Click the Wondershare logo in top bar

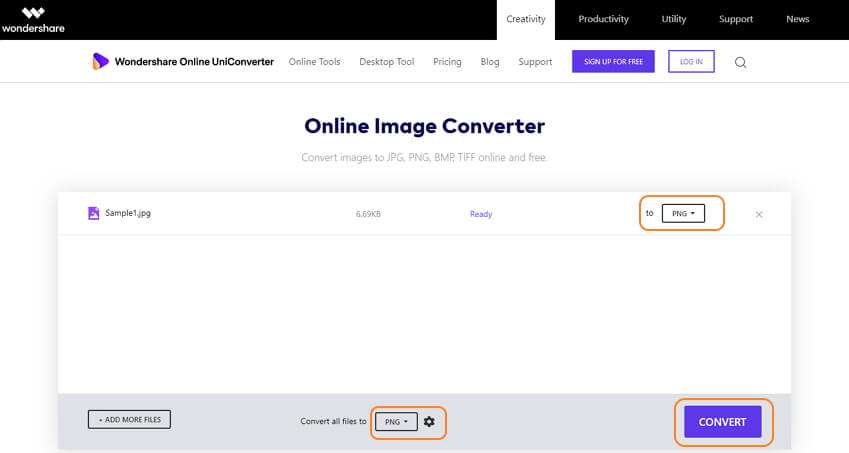pyautogui.click(x=32, y=20)
